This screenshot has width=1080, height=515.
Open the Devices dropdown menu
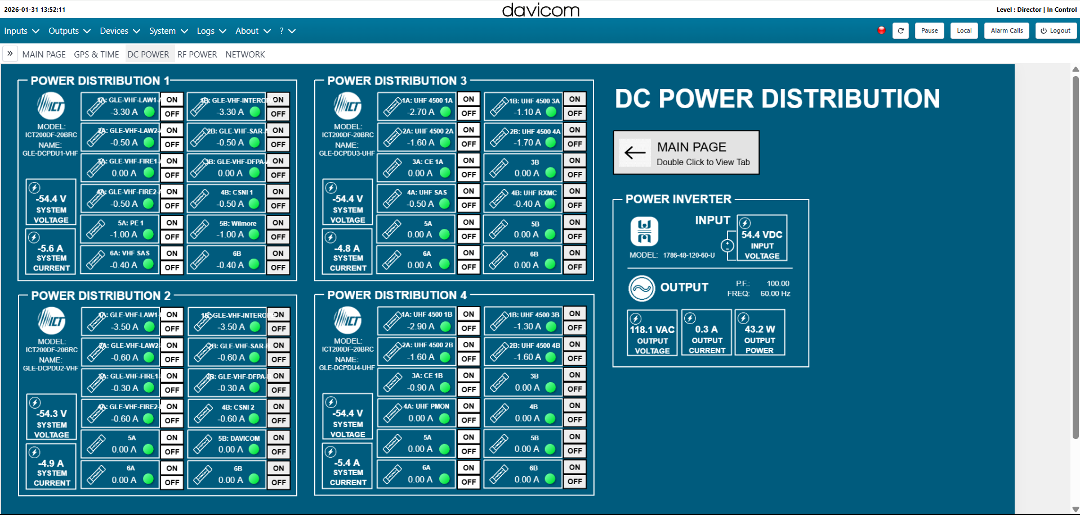tap(120, 31)
